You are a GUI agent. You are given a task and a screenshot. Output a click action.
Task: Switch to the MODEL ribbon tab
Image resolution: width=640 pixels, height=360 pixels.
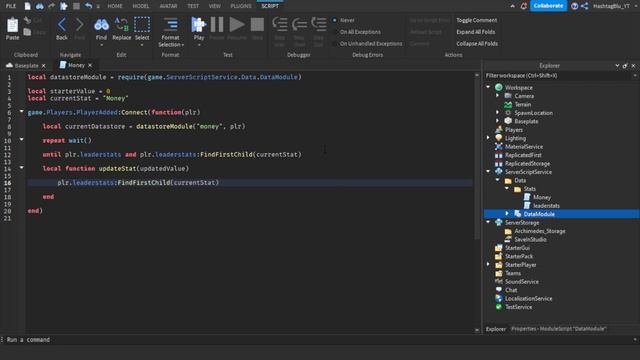click(x=141, y=6)
